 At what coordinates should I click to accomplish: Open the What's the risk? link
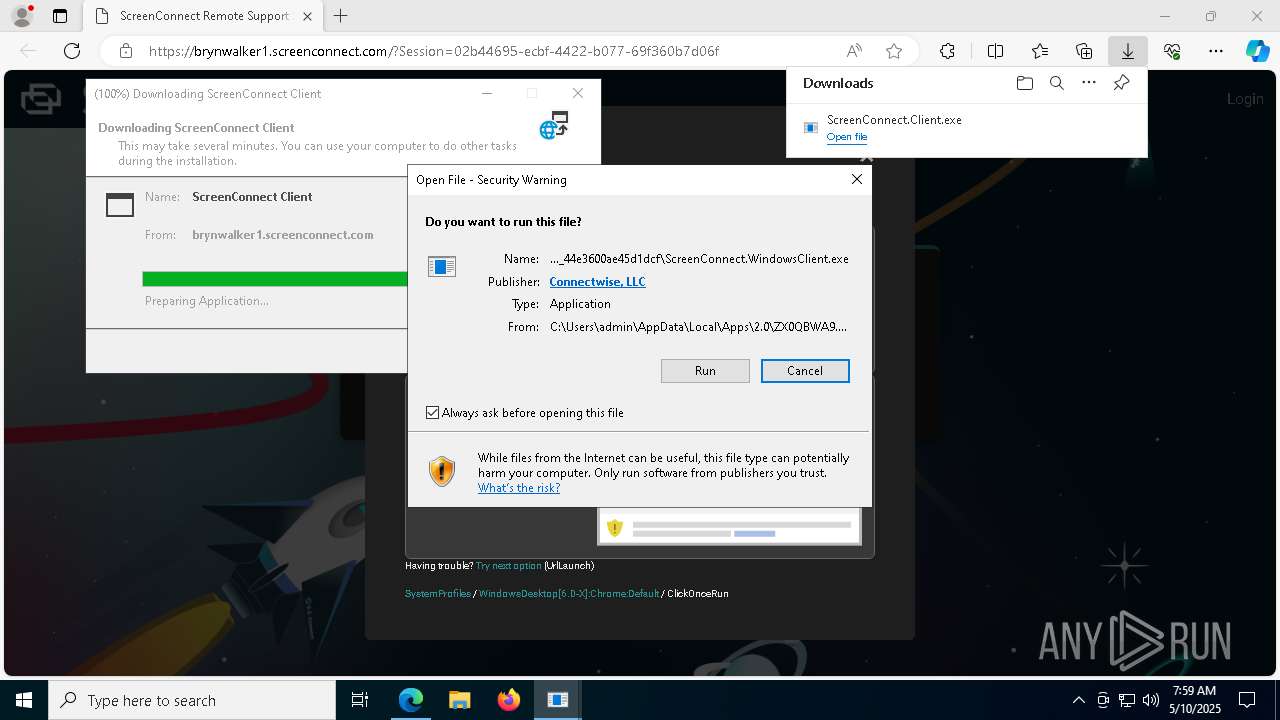[x=519, y=488]
